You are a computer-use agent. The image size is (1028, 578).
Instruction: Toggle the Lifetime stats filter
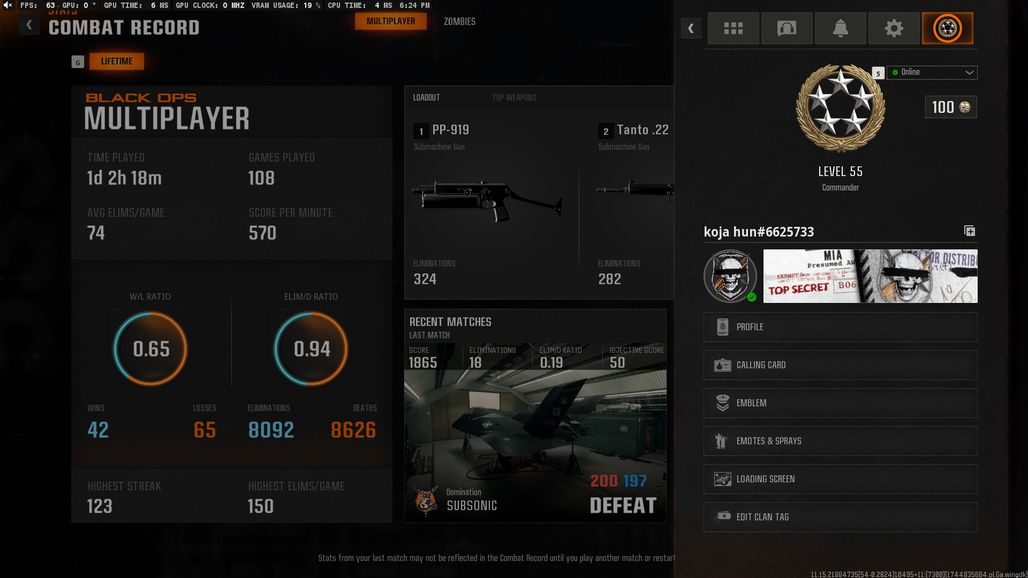click(x=117, y=61)
